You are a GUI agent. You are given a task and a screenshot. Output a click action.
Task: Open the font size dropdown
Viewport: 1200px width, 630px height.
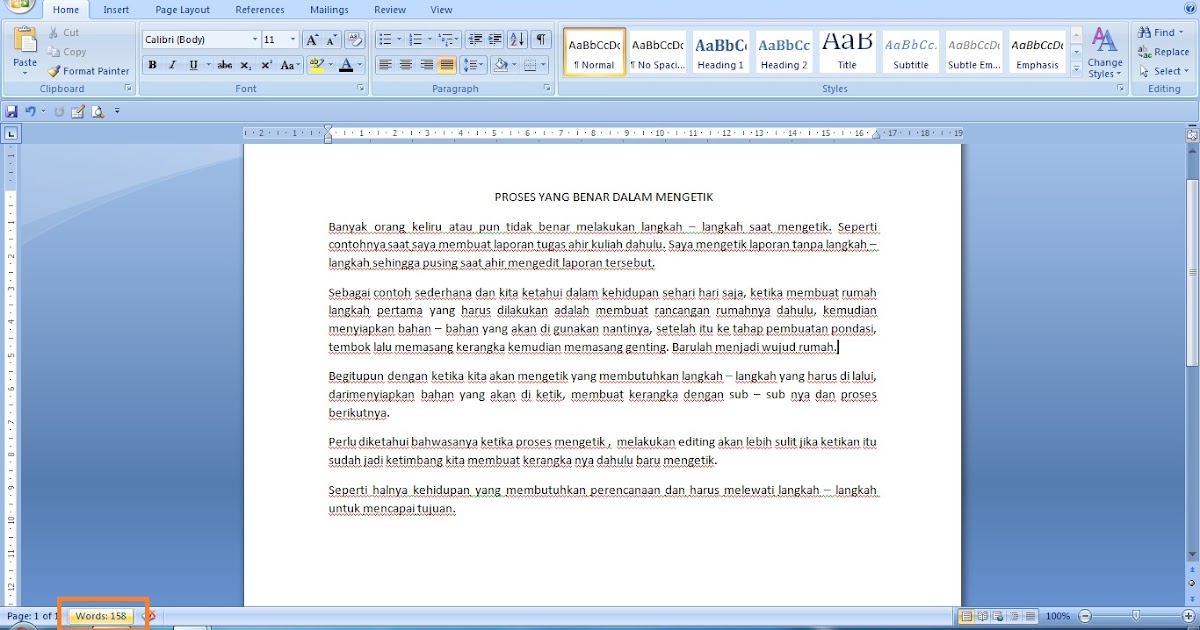[x=293, y=40]
